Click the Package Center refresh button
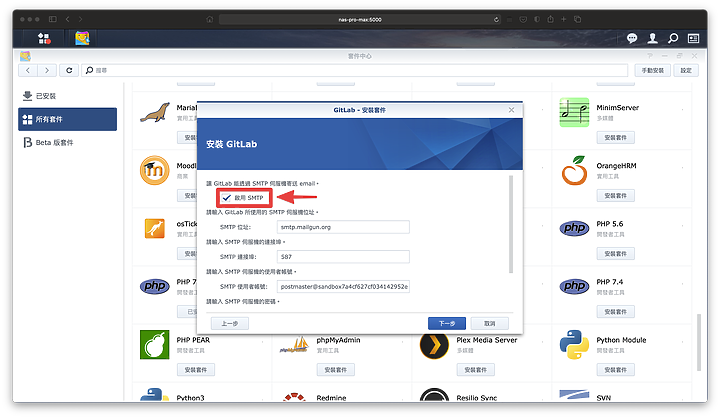This screenshot has width=720, height=418. tap(69, 70)
